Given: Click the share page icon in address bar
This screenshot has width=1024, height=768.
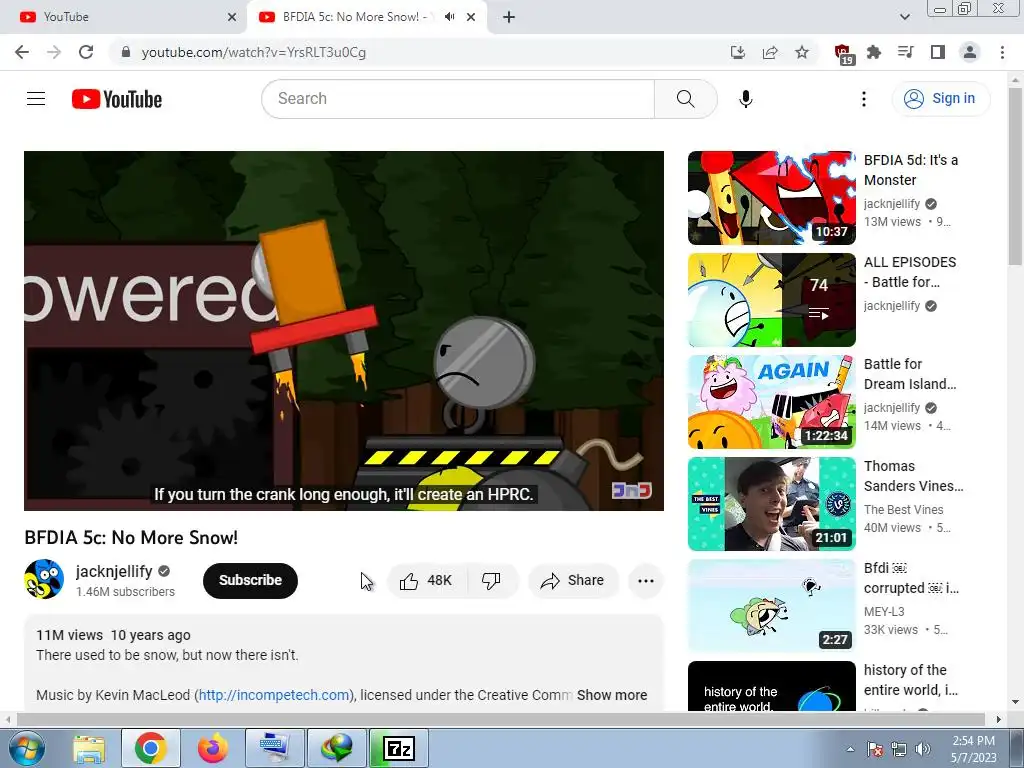Looking at the screenshot, I should point(770,52).
